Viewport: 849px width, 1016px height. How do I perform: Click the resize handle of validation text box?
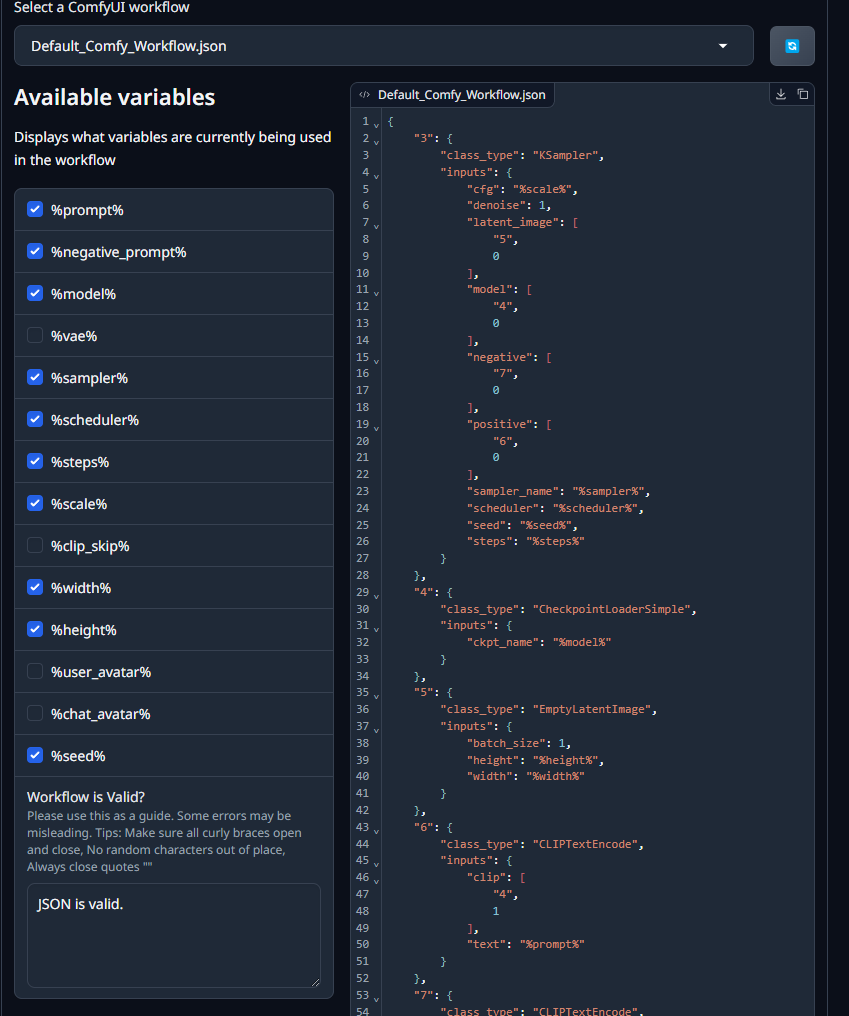tap(316, 982)
